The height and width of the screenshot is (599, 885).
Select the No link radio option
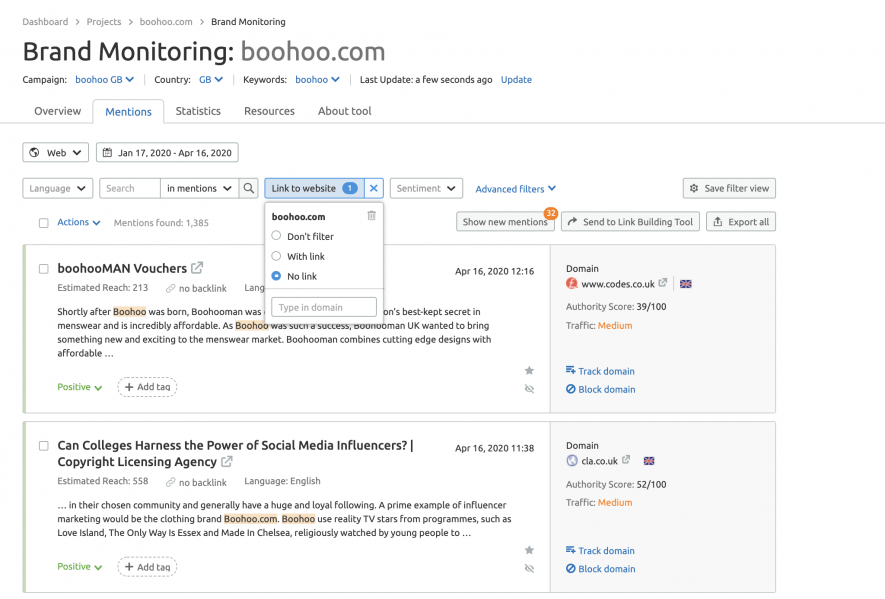pyautogui.click(x=276, y=276)
